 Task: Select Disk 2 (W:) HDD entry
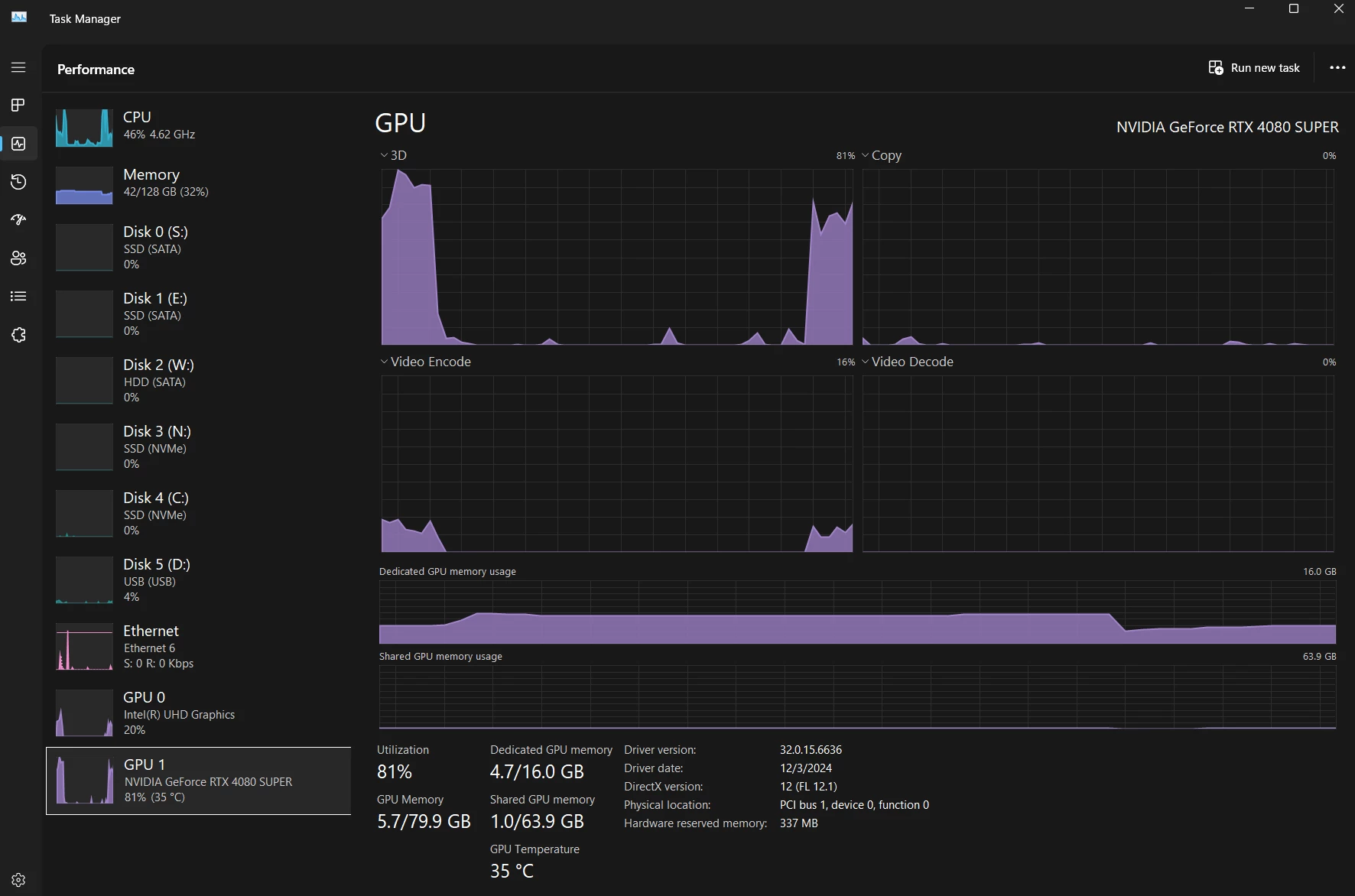point(199,381)
